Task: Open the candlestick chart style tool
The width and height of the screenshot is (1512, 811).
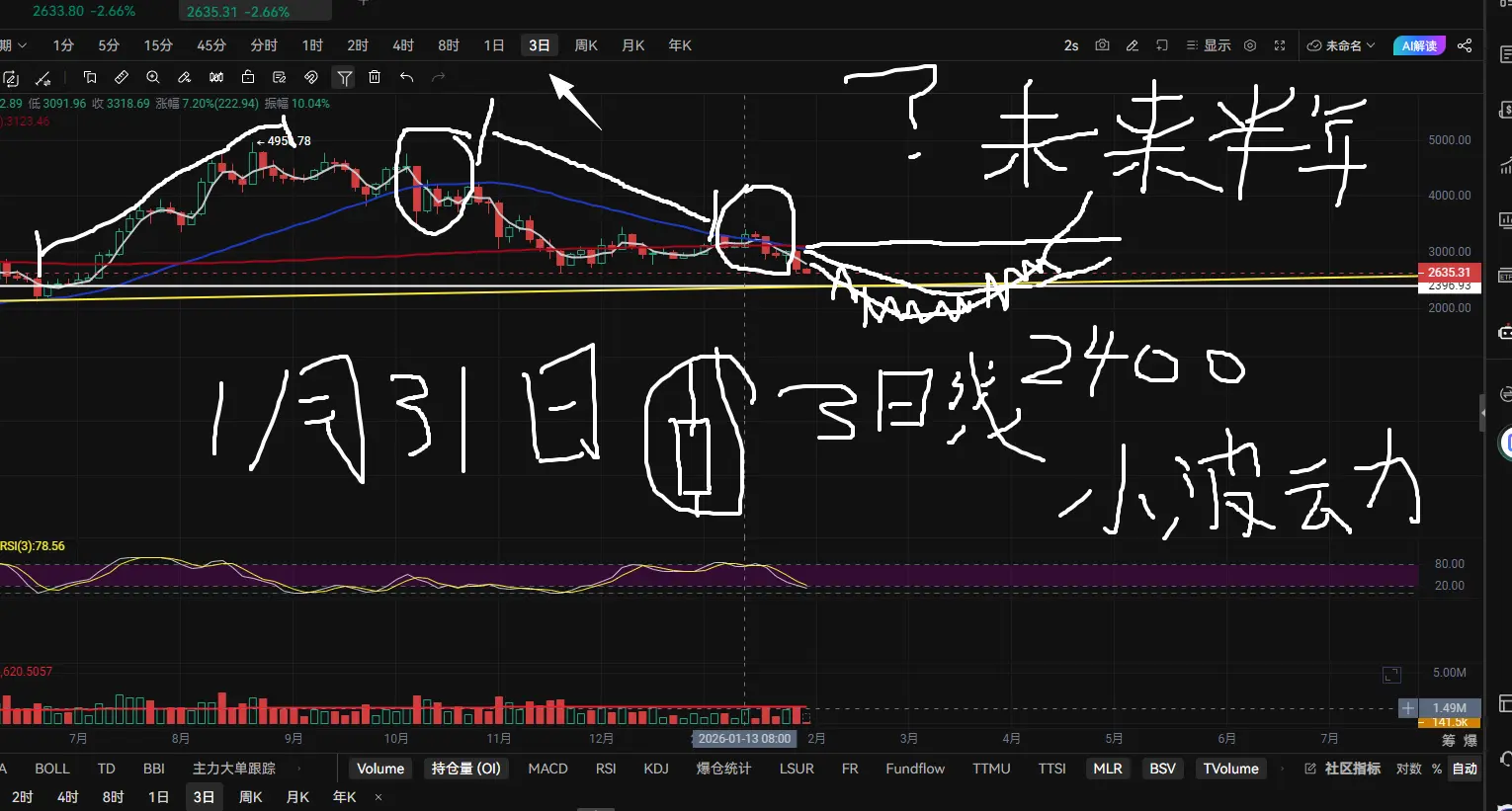Action: pos(216,77)
